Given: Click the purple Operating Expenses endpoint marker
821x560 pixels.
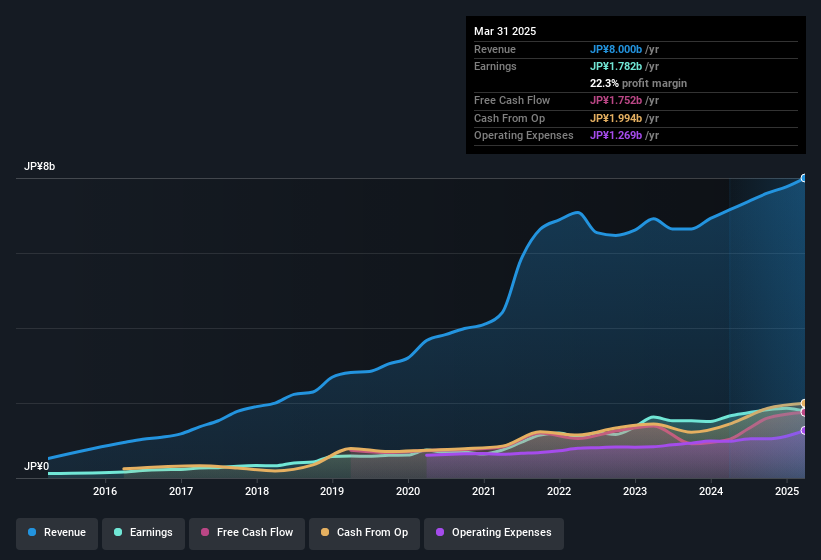Looking at the screenshot, I should tap(804, 431).
